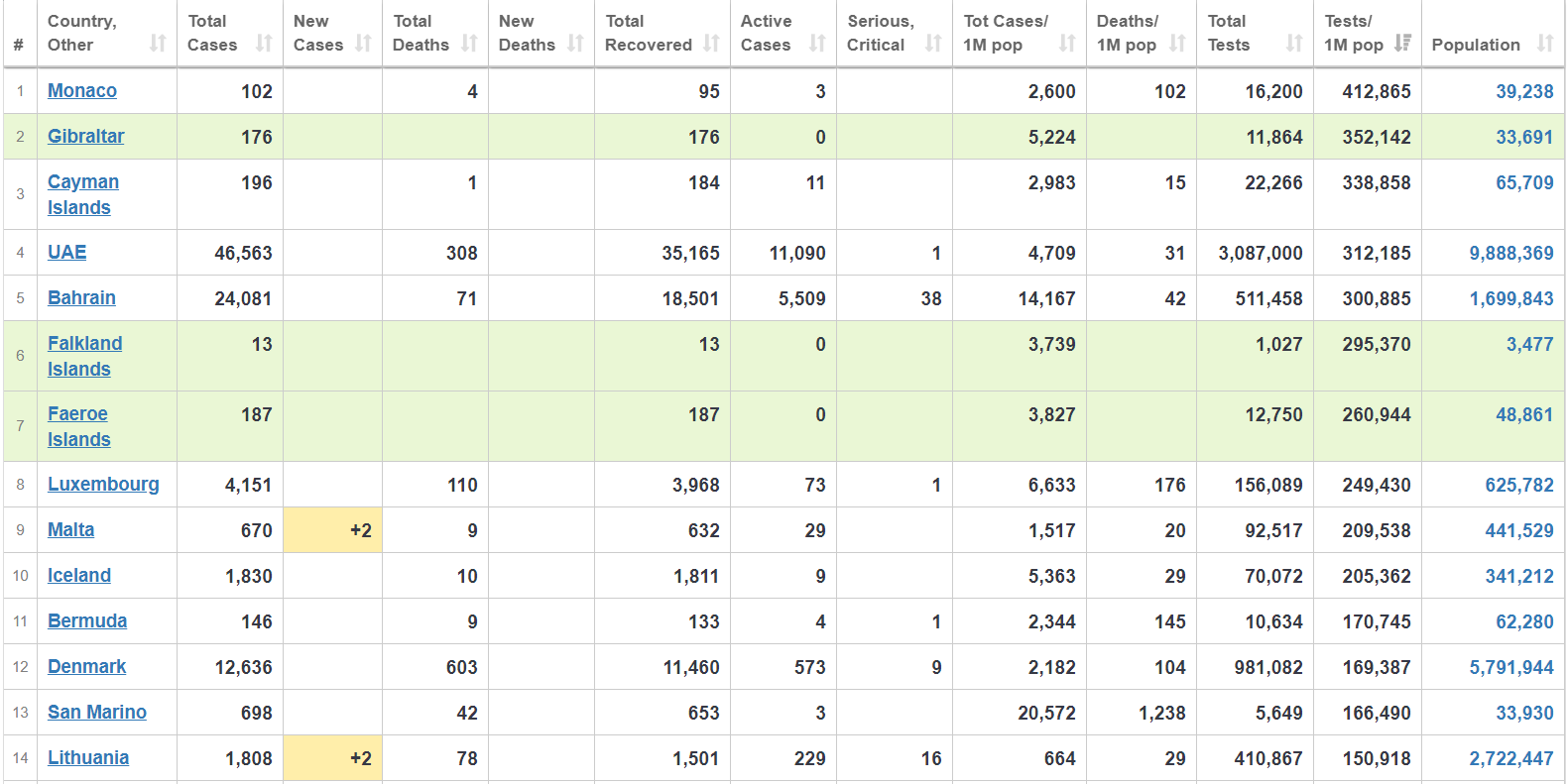Click the # column header
This screenshot has width=1567, height=784.
tap(19, 44)
